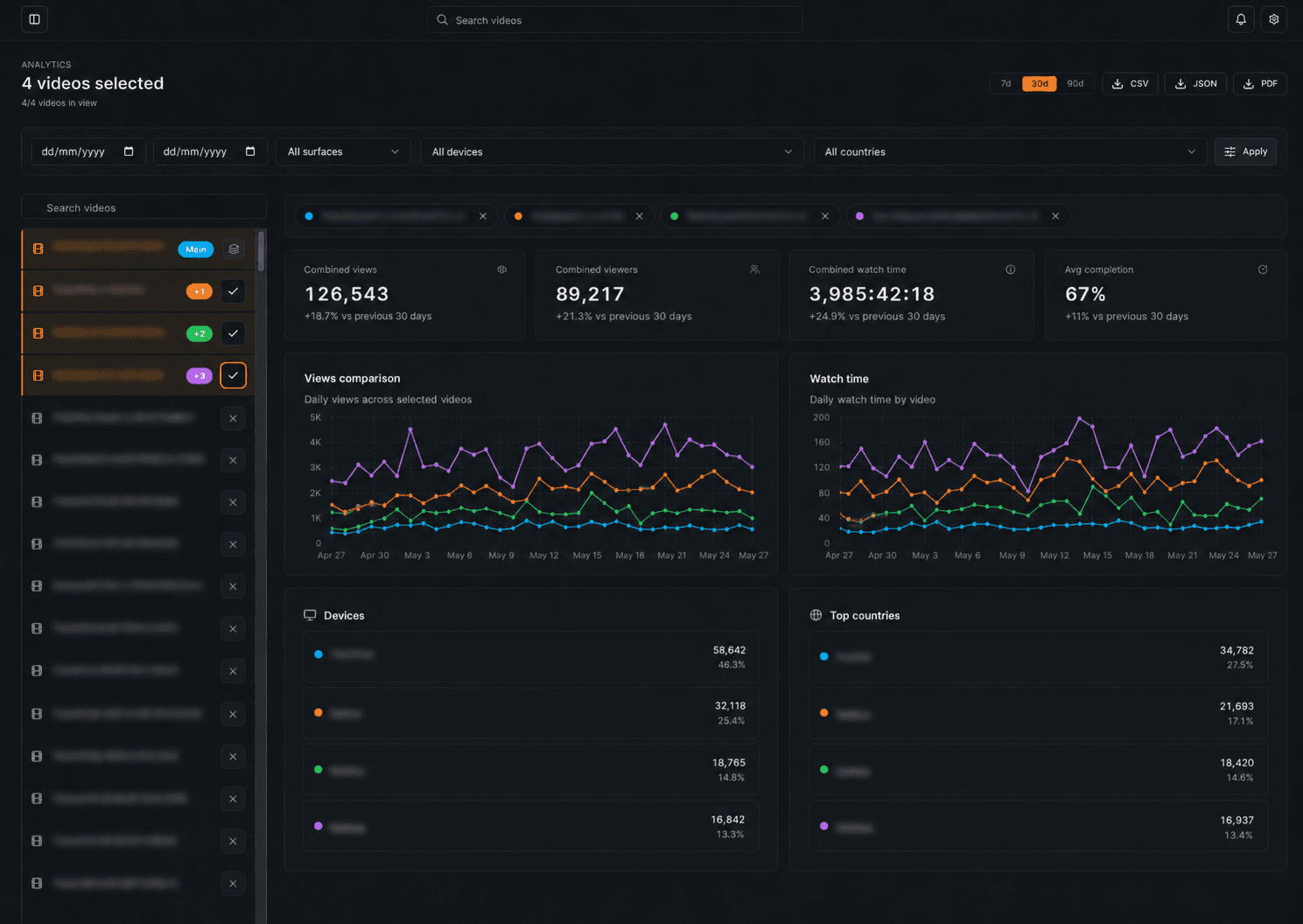Open settings via the gear icon

[x=1274, y=19]
